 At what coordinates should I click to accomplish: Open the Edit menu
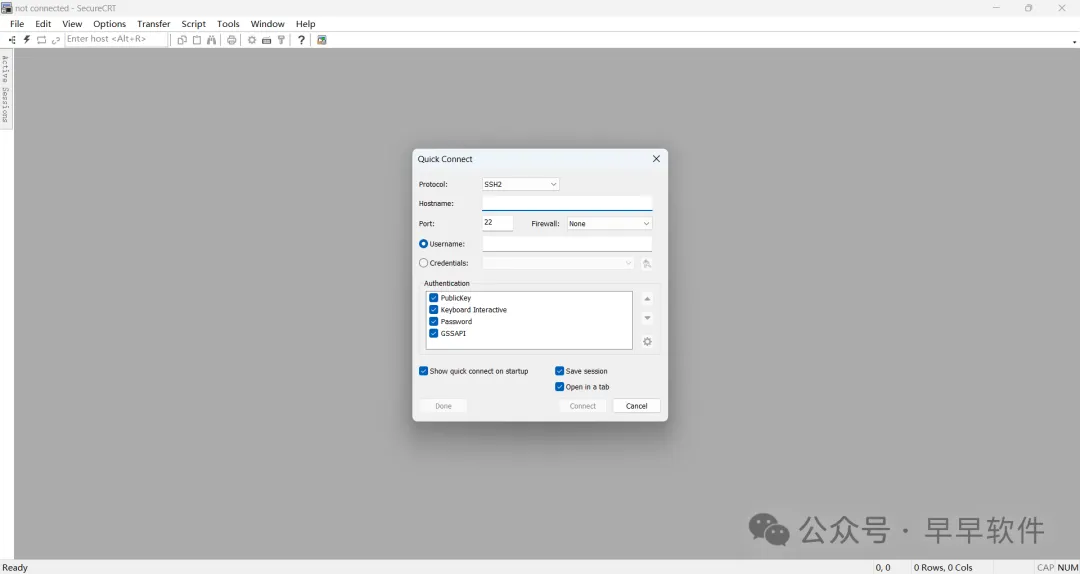pyautogui.click(x=43, y=23)
